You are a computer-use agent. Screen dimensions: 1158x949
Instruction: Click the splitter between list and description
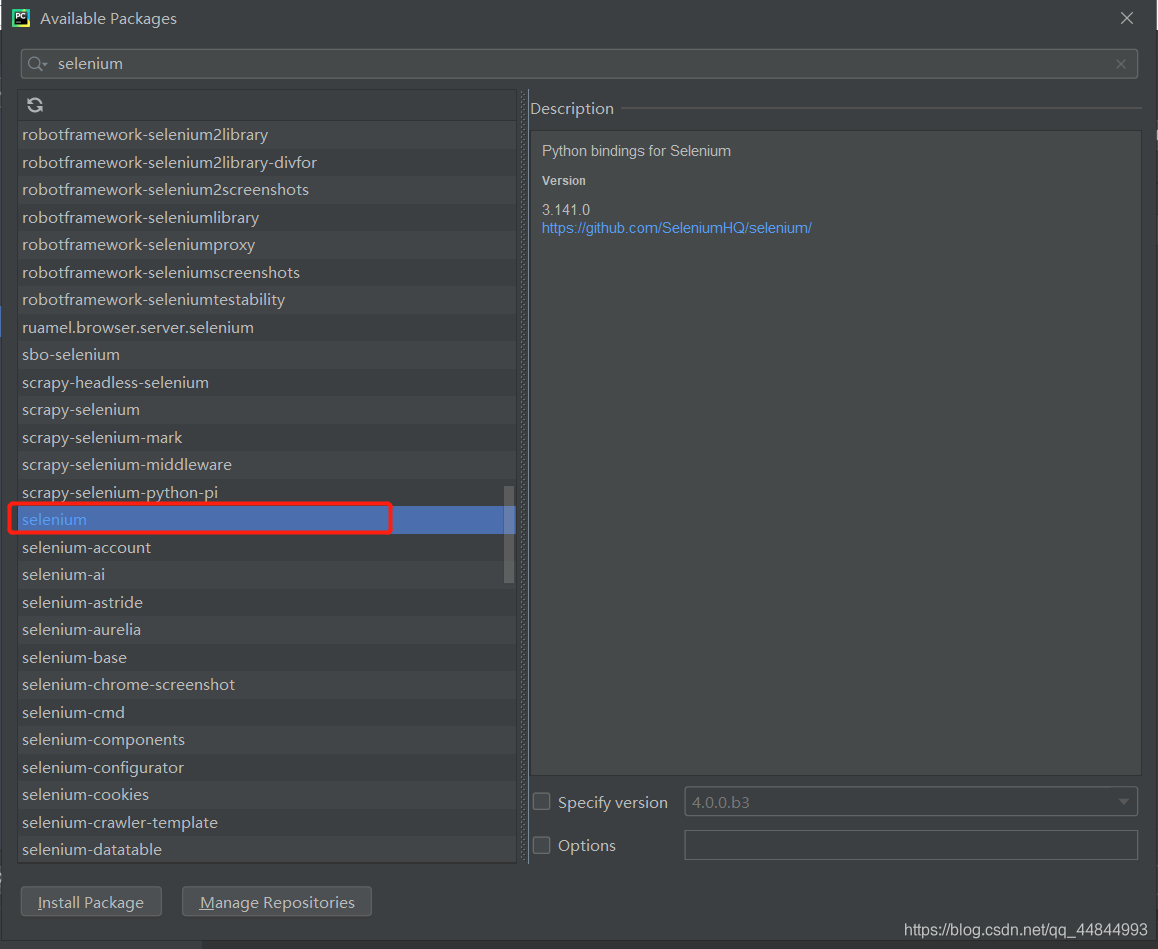pos(524,476)
